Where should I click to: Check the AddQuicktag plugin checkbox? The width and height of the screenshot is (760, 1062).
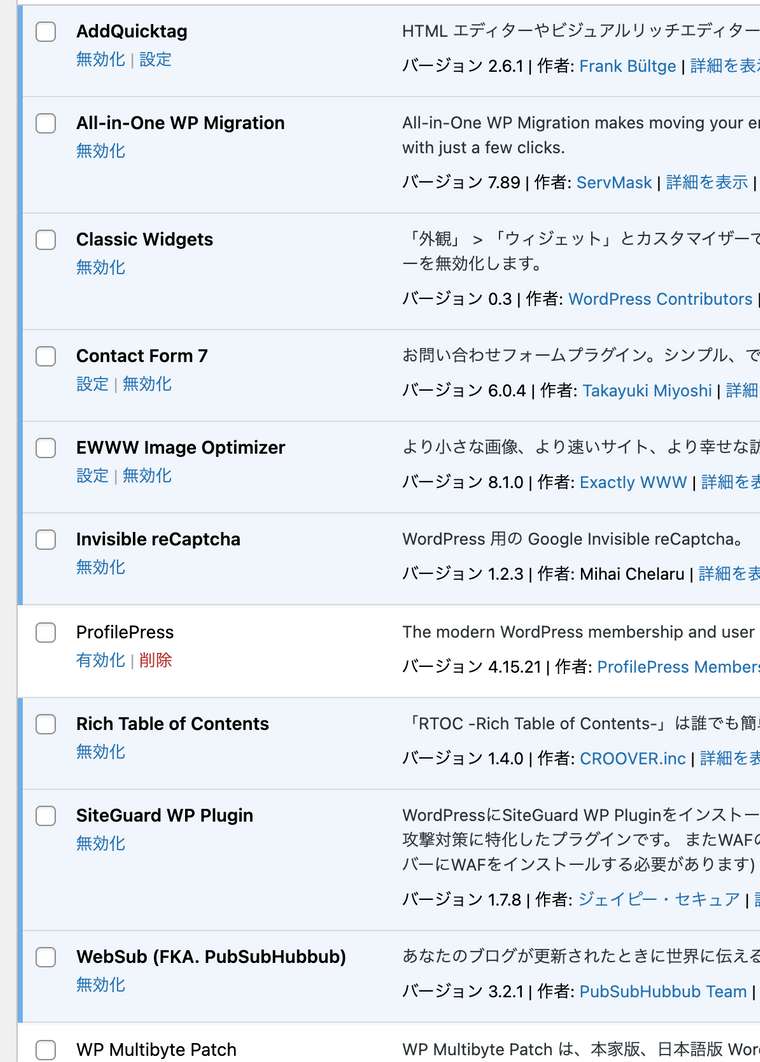point(45,31)
